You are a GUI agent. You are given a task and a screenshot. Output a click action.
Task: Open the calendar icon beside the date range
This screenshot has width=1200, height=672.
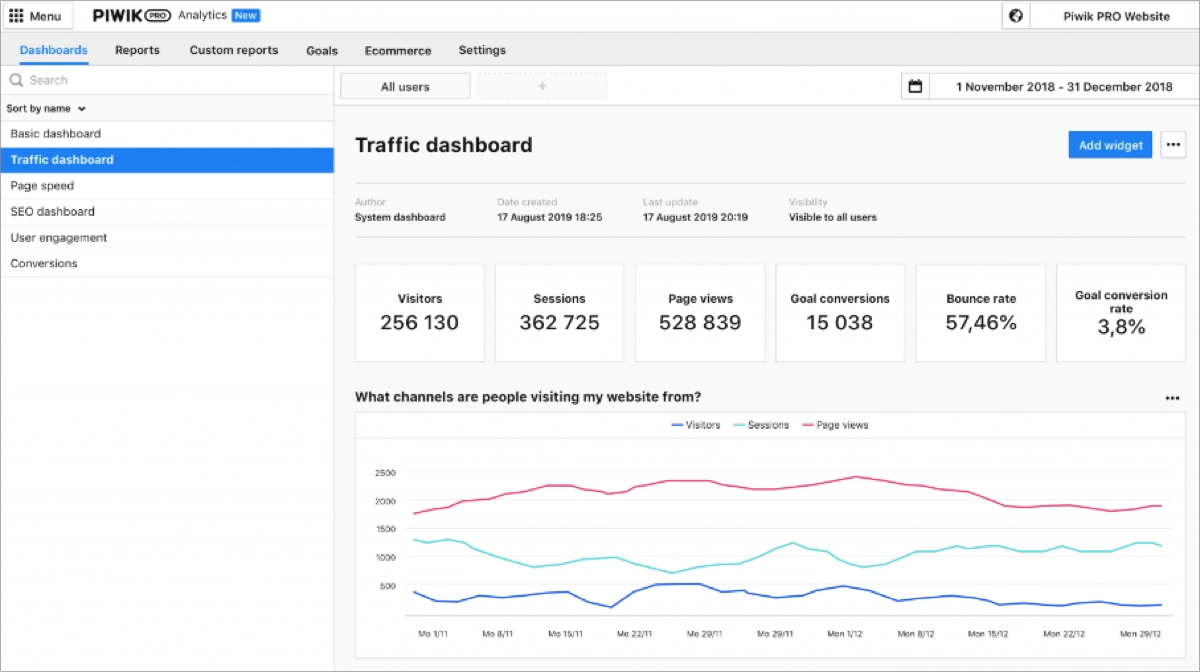click(x=914, y=86)
